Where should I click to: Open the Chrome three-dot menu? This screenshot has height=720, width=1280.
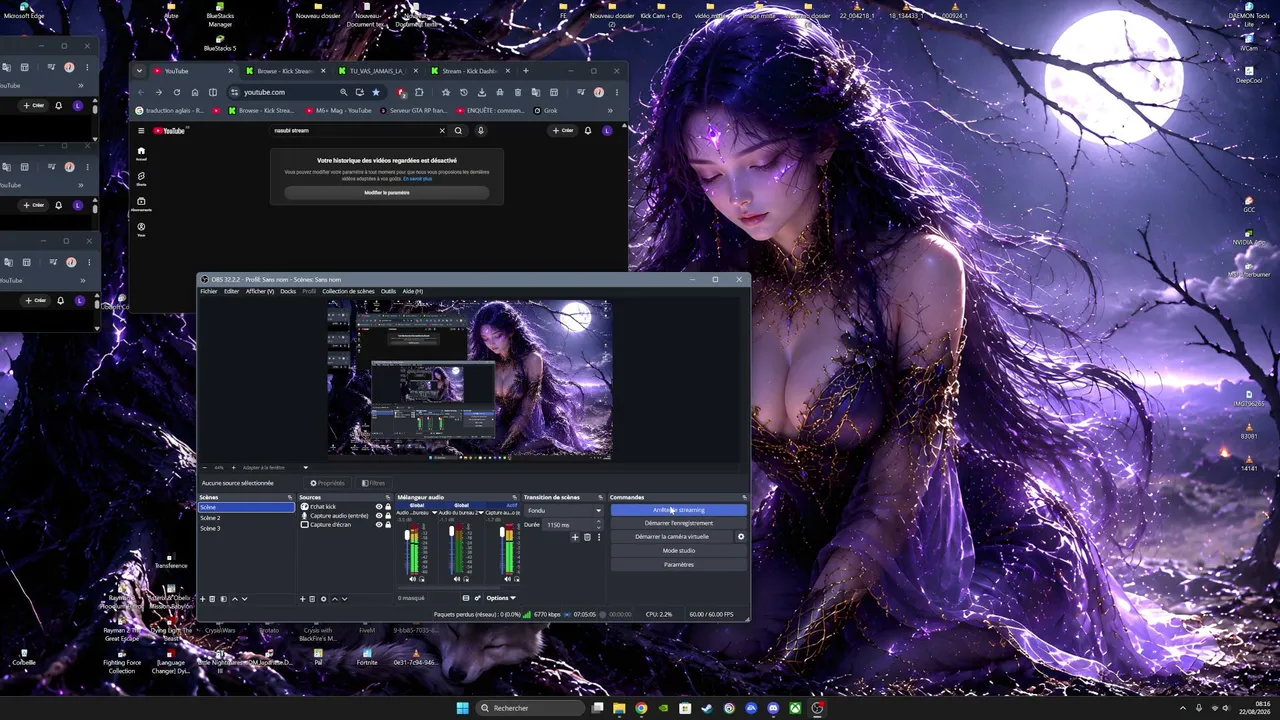[x=617, y=92]
